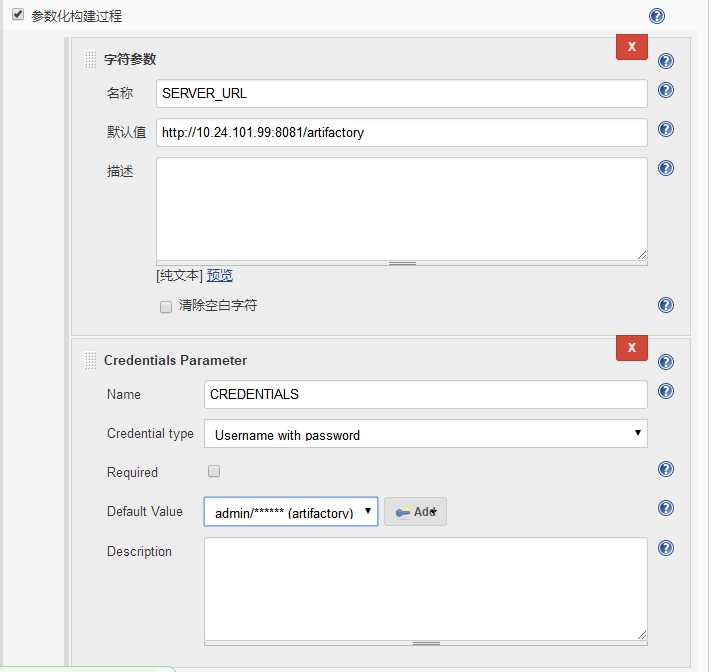Enable the 清除空白字符 checkbox

166,307
